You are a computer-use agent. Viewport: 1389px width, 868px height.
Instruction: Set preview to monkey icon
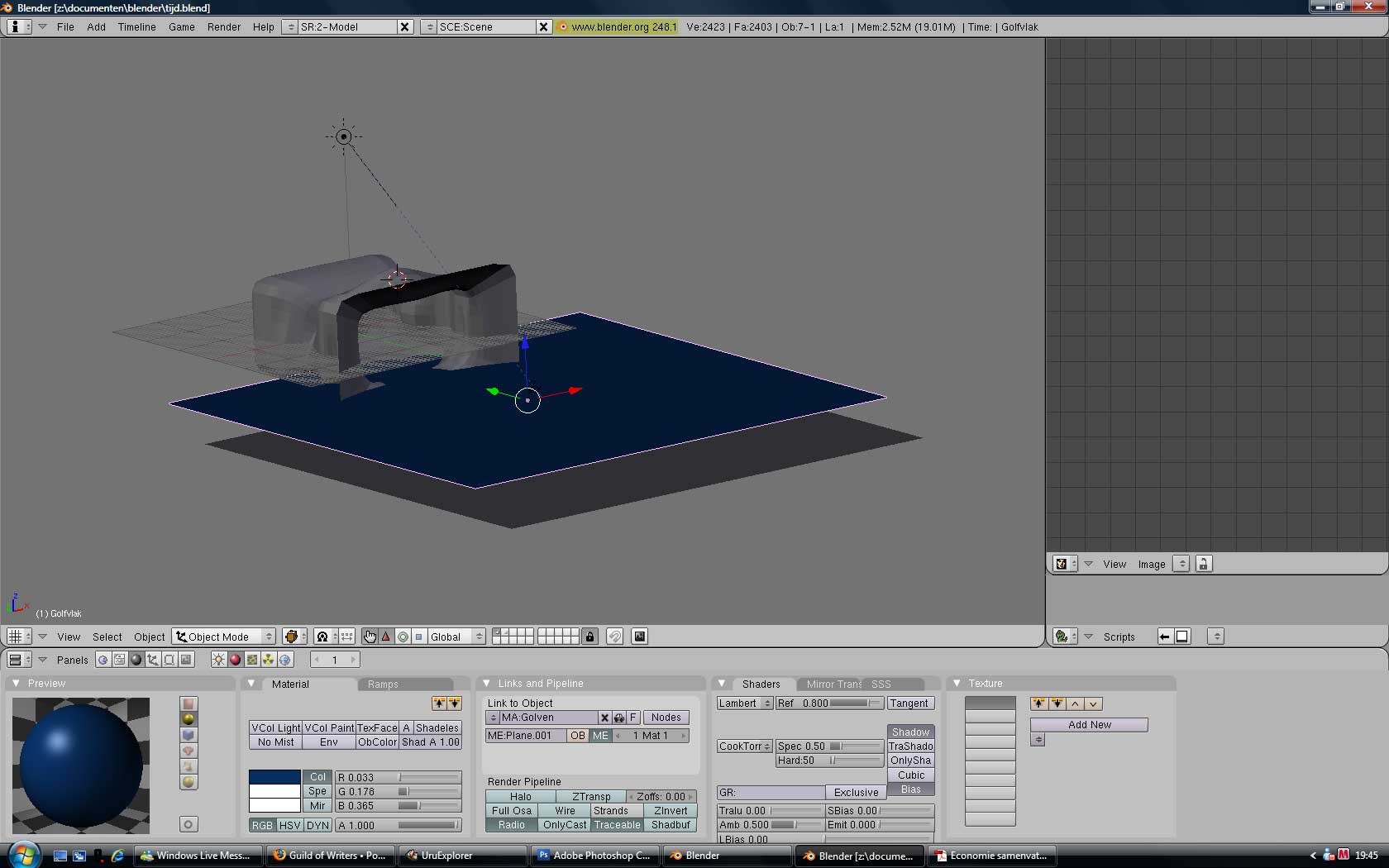coord(189,751)
